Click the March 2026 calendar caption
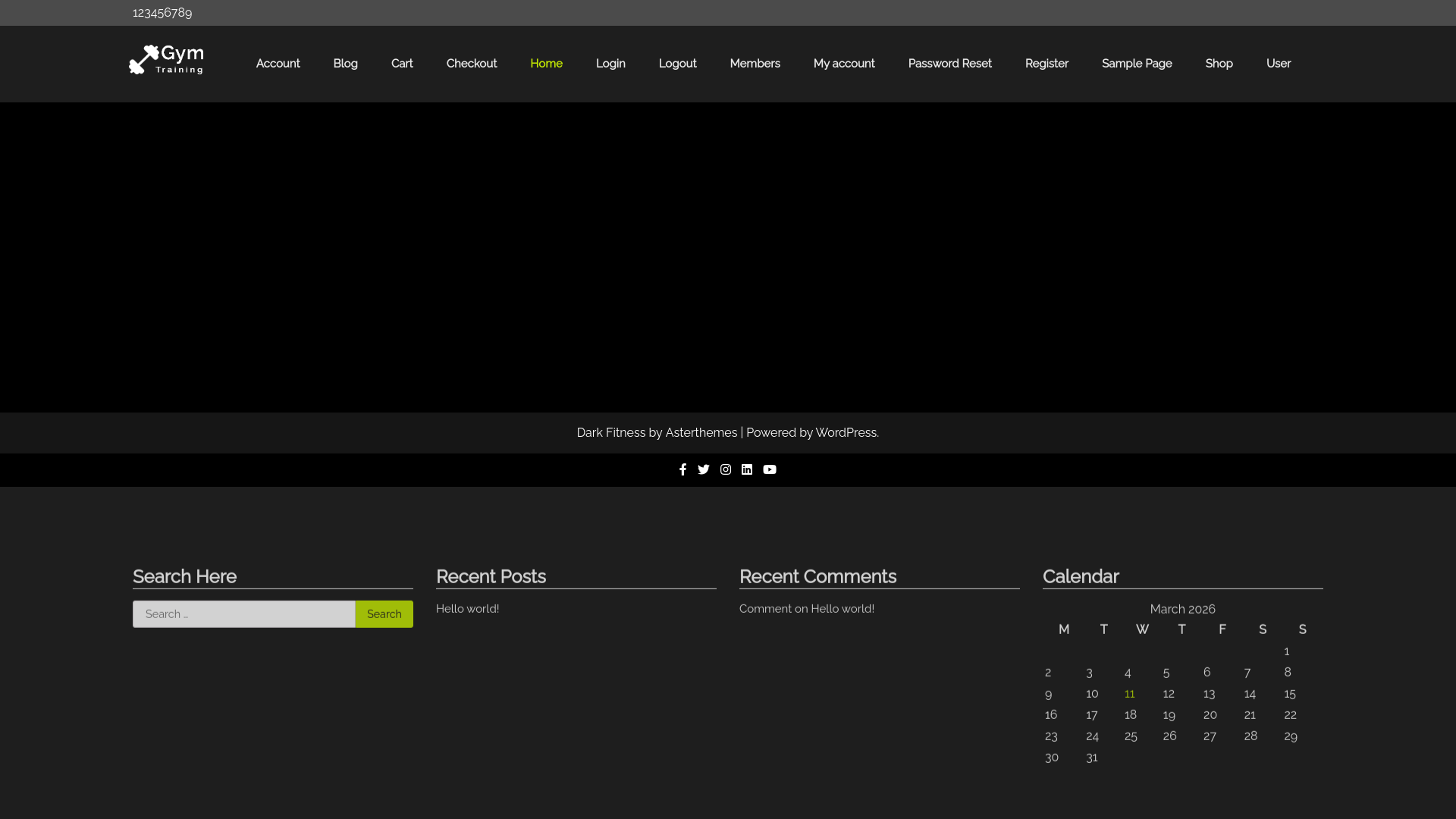Viewport: 1456px width, 819px height. [x=1183, y=610]
